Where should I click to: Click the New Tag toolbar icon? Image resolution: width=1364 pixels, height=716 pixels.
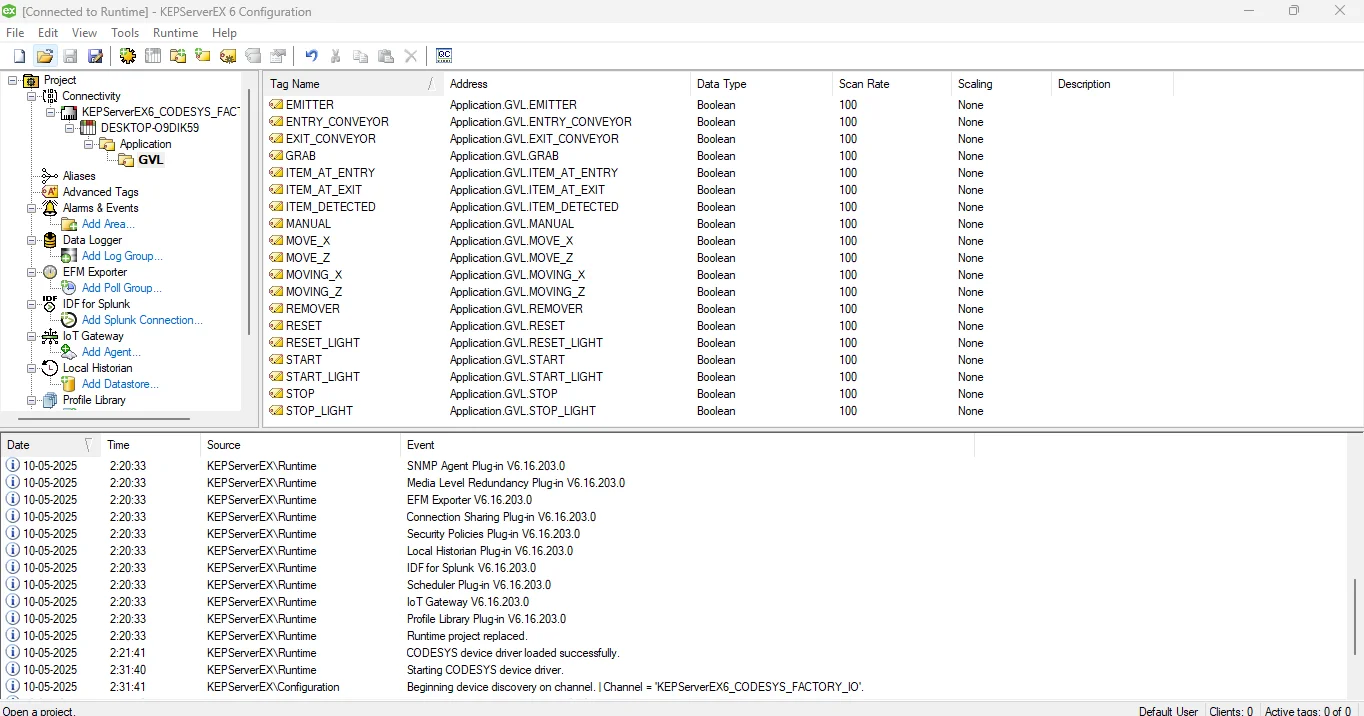point(228,56)
